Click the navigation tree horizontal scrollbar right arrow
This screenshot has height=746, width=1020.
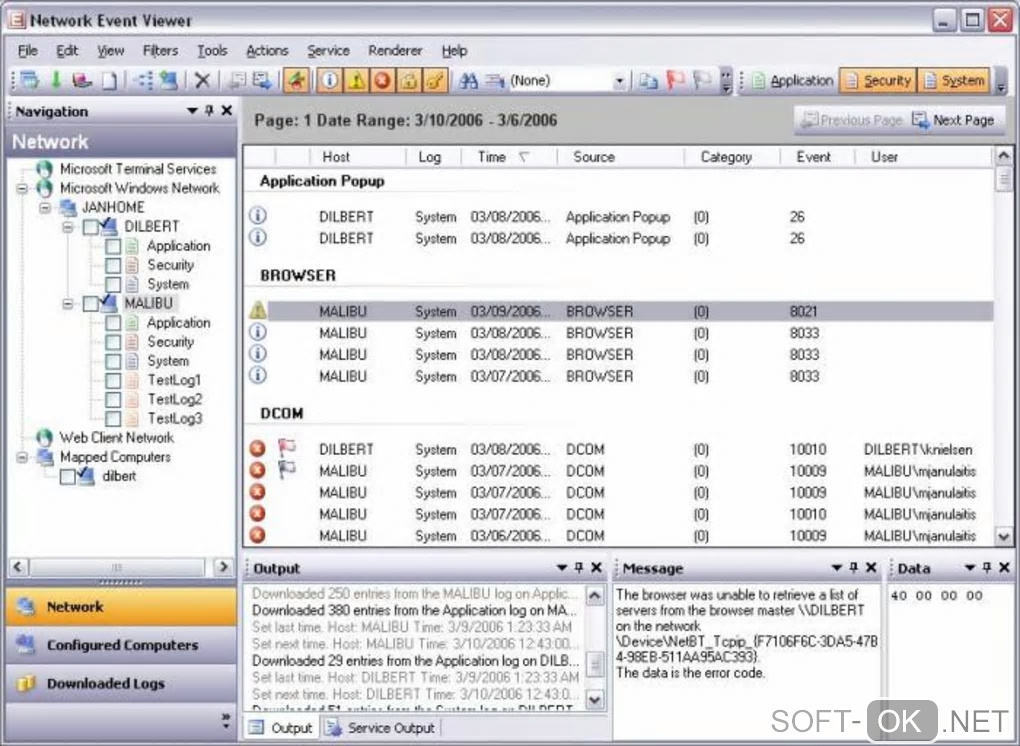tap(223, 566)
